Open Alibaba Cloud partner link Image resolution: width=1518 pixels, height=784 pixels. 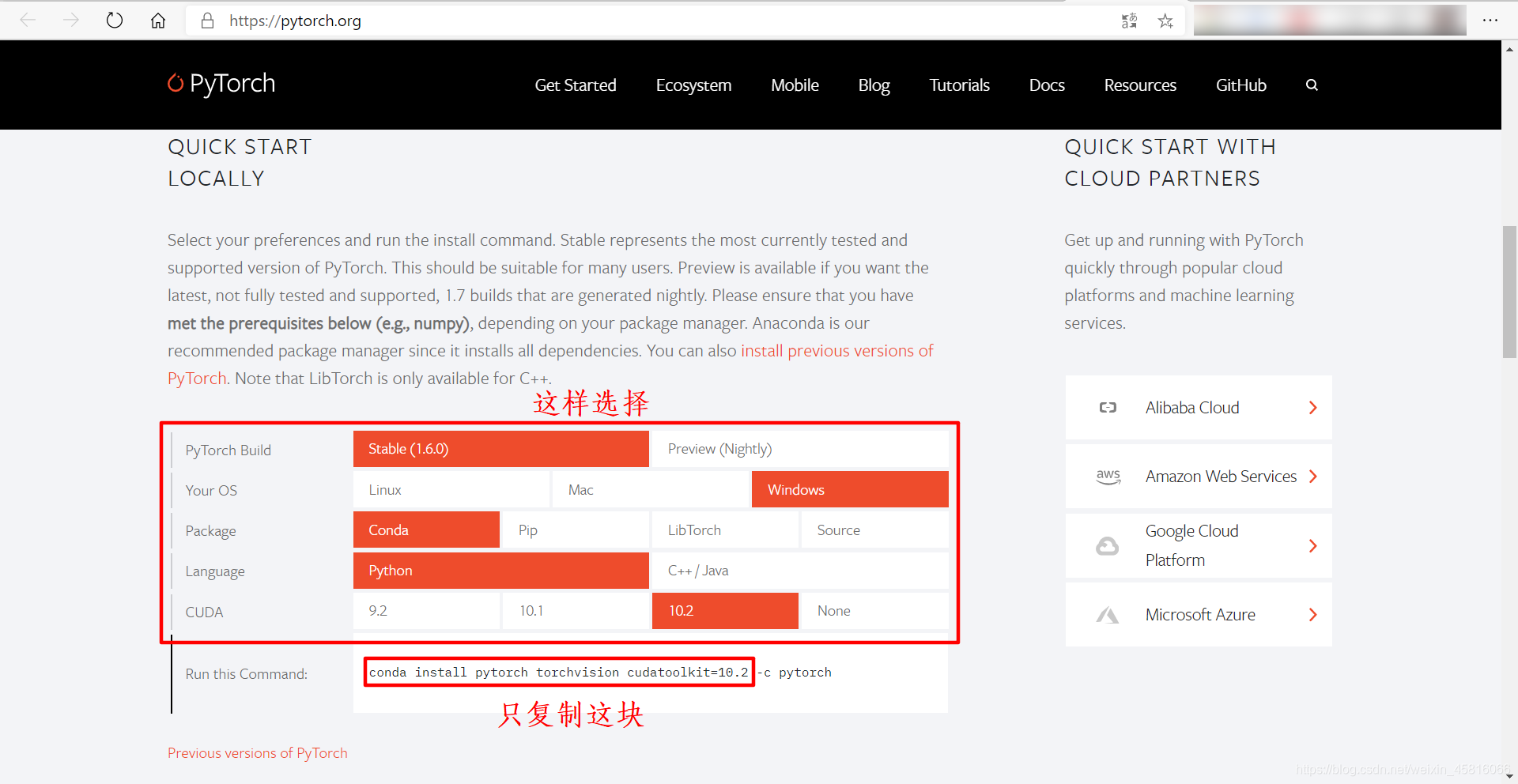1199,408
